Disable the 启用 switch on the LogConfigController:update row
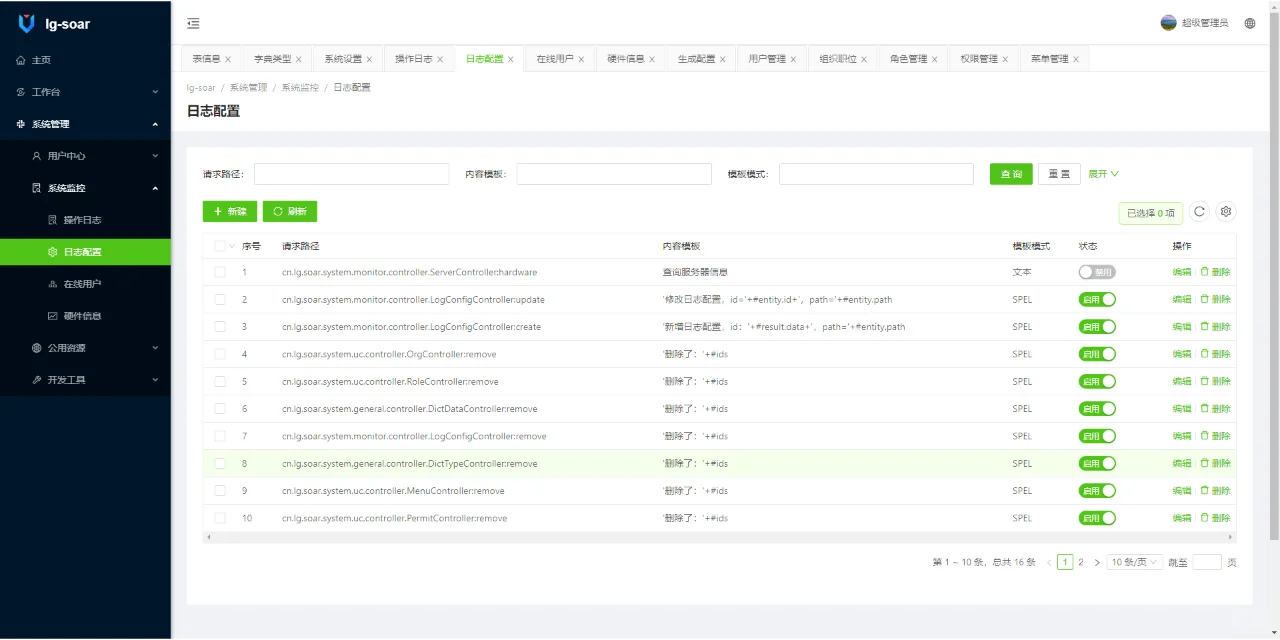The width and height of the screenshot is (1280, 640). click(x=1096, y=299)
